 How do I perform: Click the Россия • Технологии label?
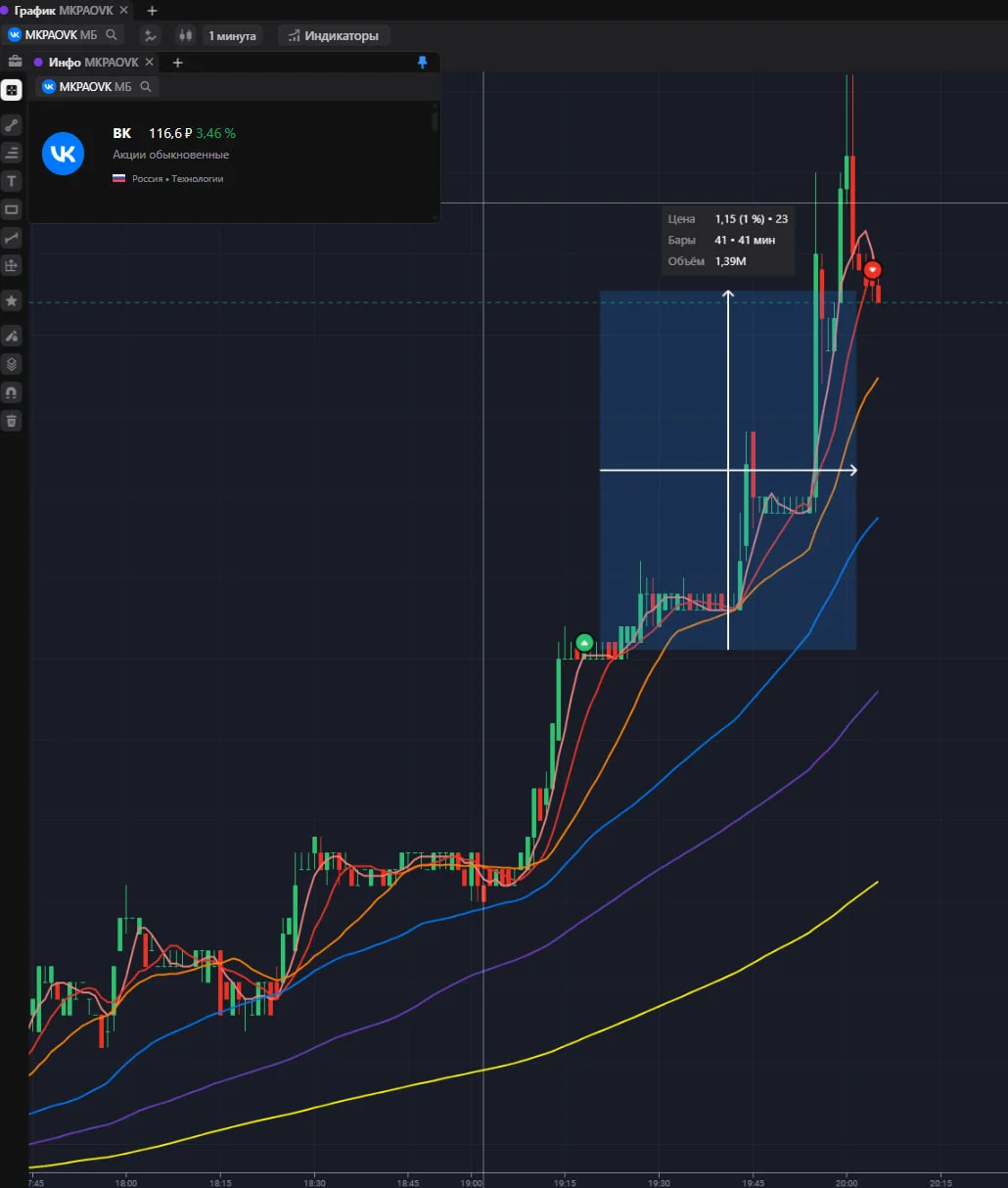click(177, 179)
